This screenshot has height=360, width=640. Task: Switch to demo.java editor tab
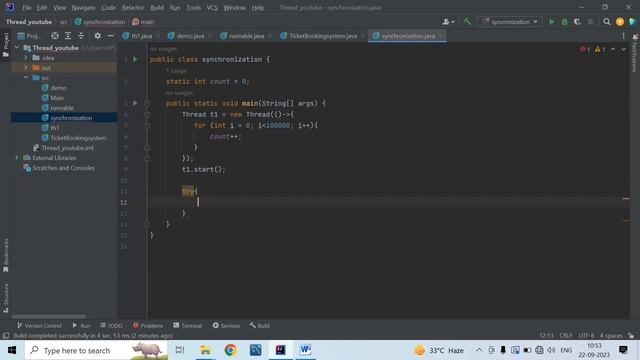190,36
